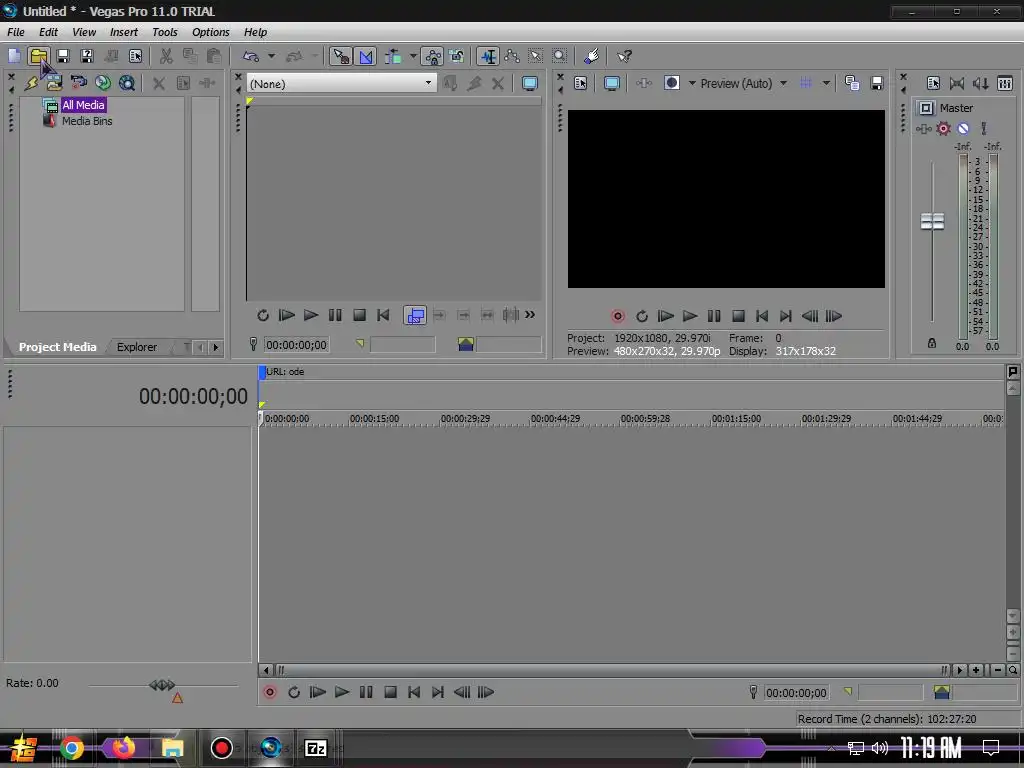
Task: Click the Undo arrow icon
Action: 251,56
